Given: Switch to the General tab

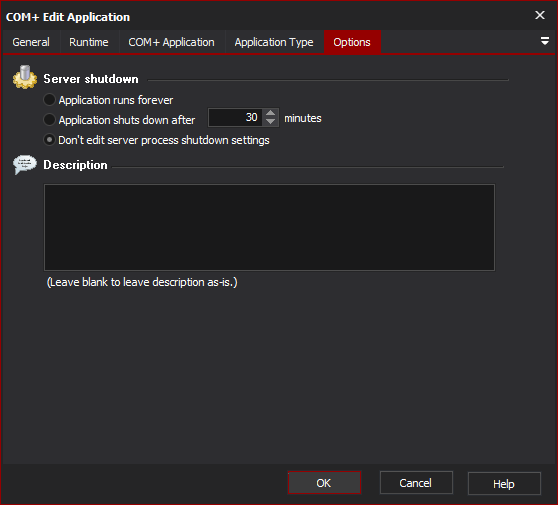Looking at the screenshot, I should (x=31, y=42).
